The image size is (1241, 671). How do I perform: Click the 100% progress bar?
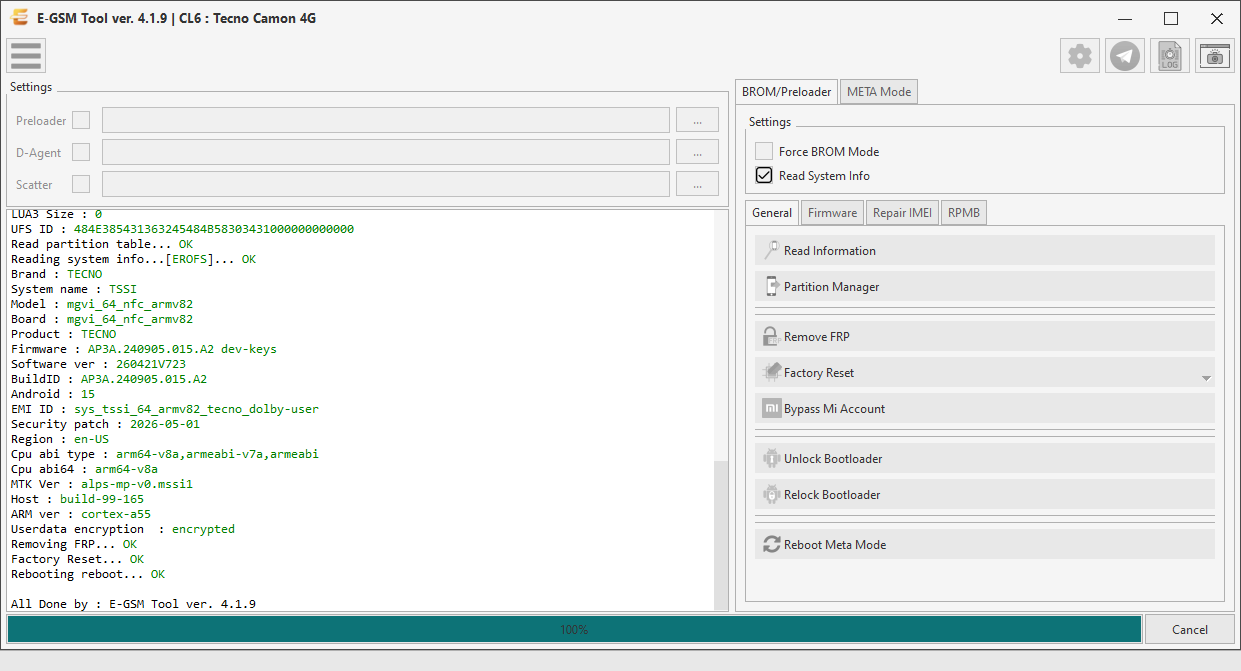pos(574,629)
